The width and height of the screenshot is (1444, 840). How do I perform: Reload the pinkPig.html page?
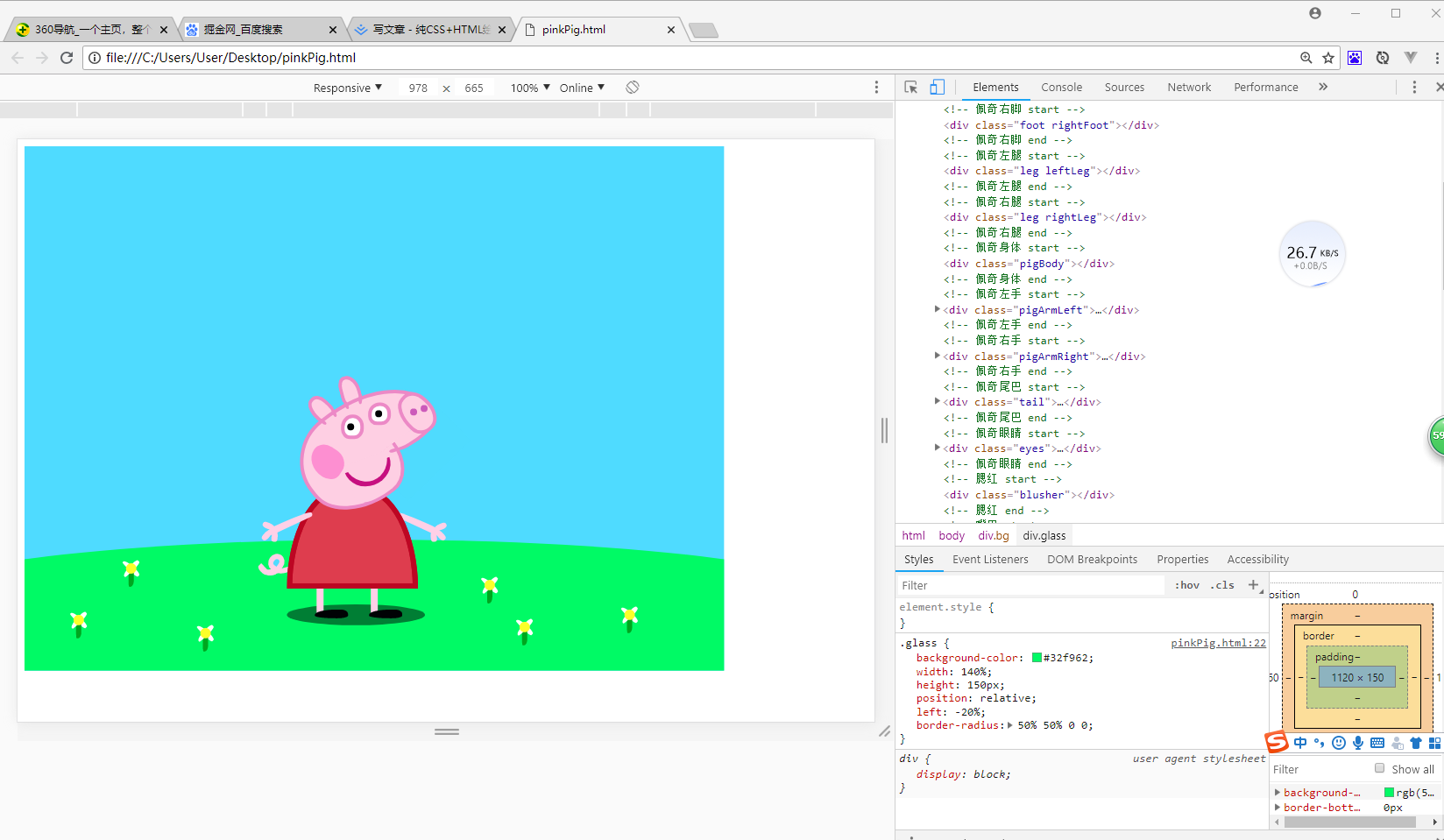click(67, 58)
